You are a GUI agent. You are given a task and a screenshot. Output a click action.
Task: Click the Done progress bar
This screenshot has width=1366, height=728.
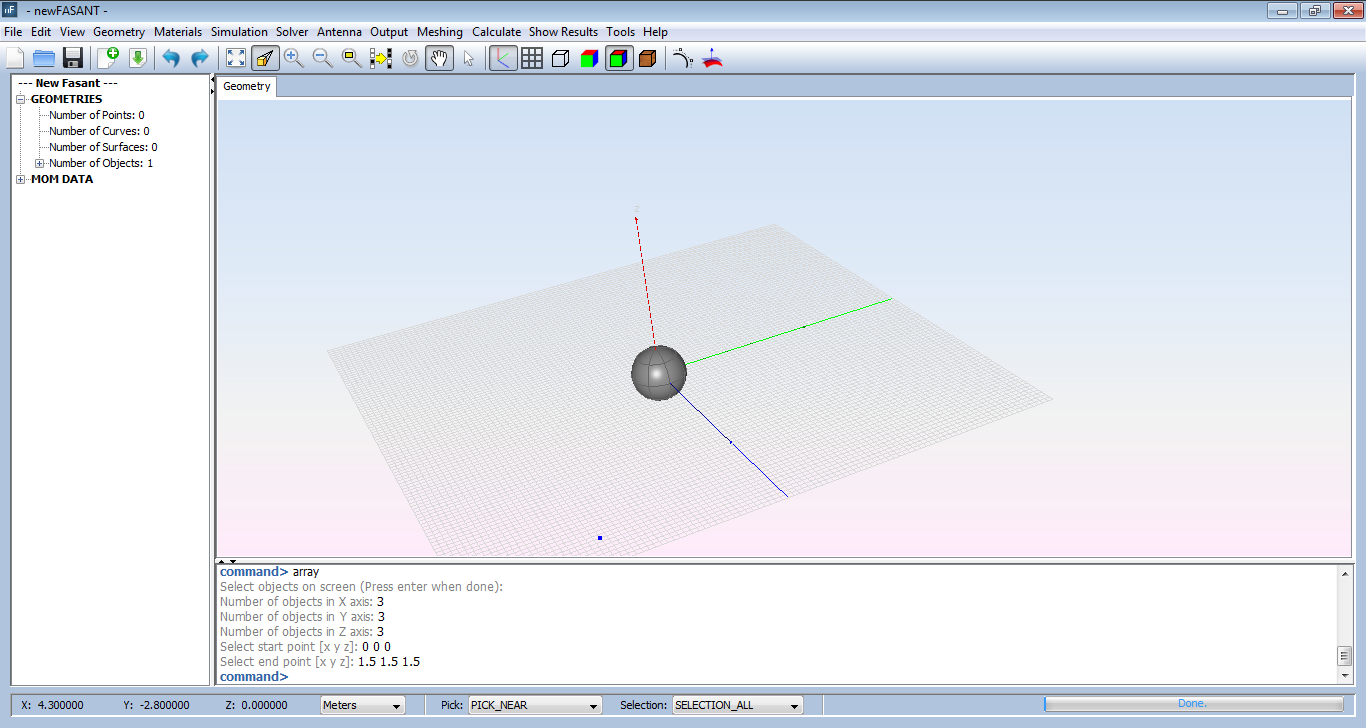point(1193,704)
